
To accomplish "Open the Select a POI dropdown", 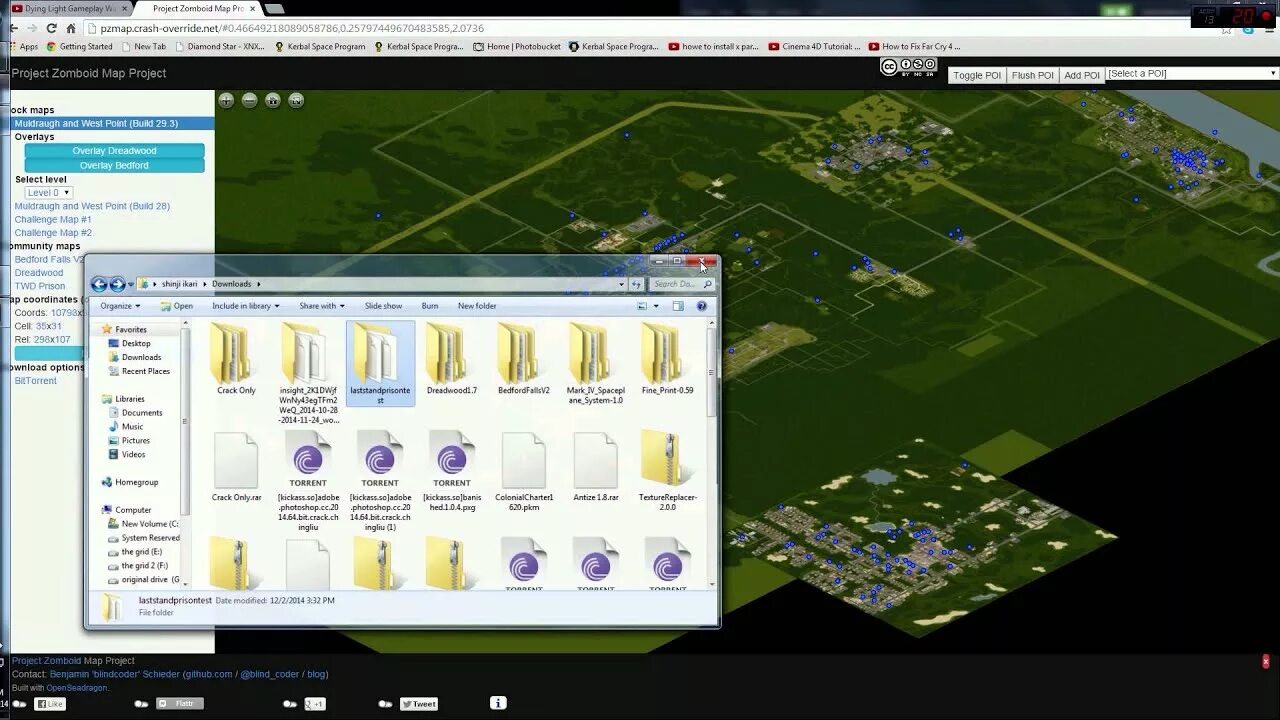I will coord(1192,74).
